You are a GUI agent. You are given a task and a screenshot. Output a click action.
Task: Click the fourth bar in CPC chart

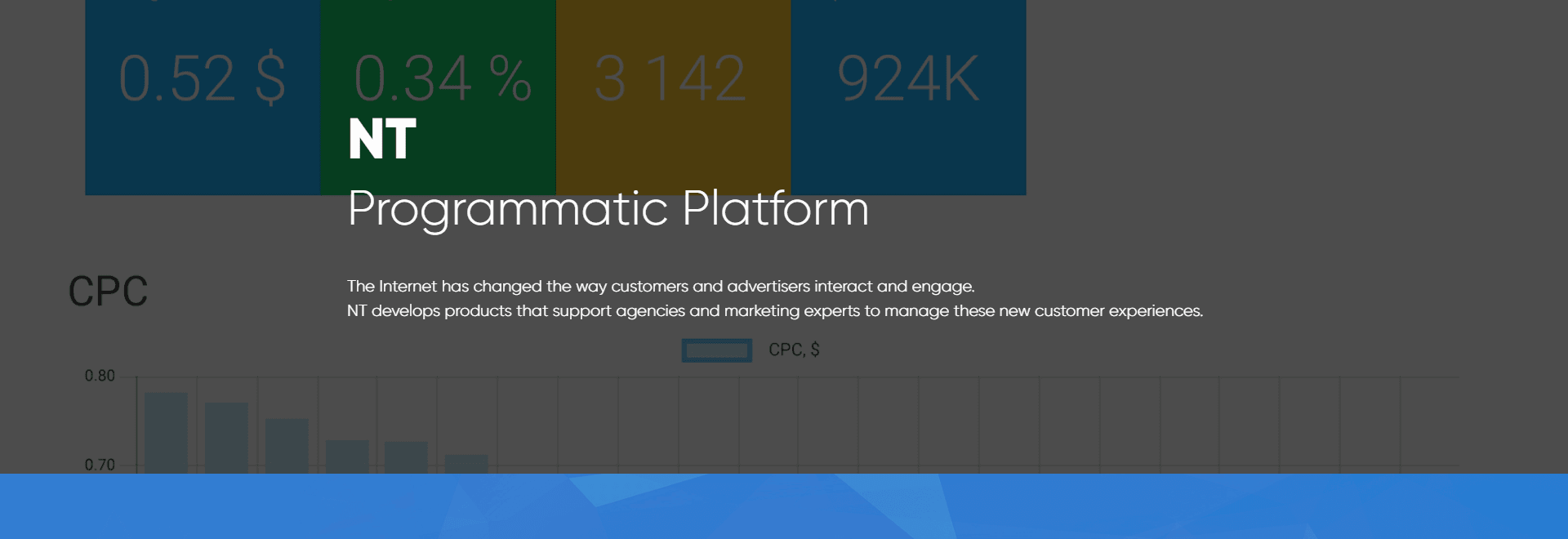pyautogui.click(x=347, y=457)
